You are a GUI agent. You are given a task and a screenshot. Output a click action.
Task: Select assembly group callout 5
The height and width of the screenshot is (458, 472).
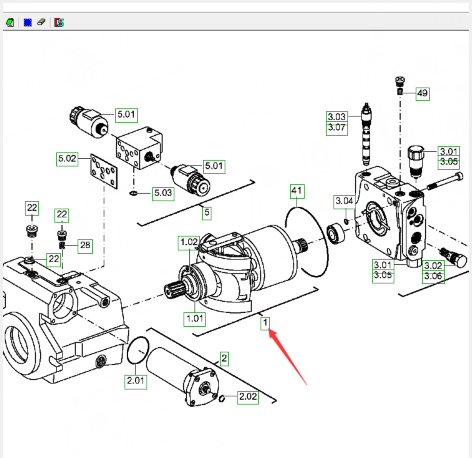pos(207,213)
